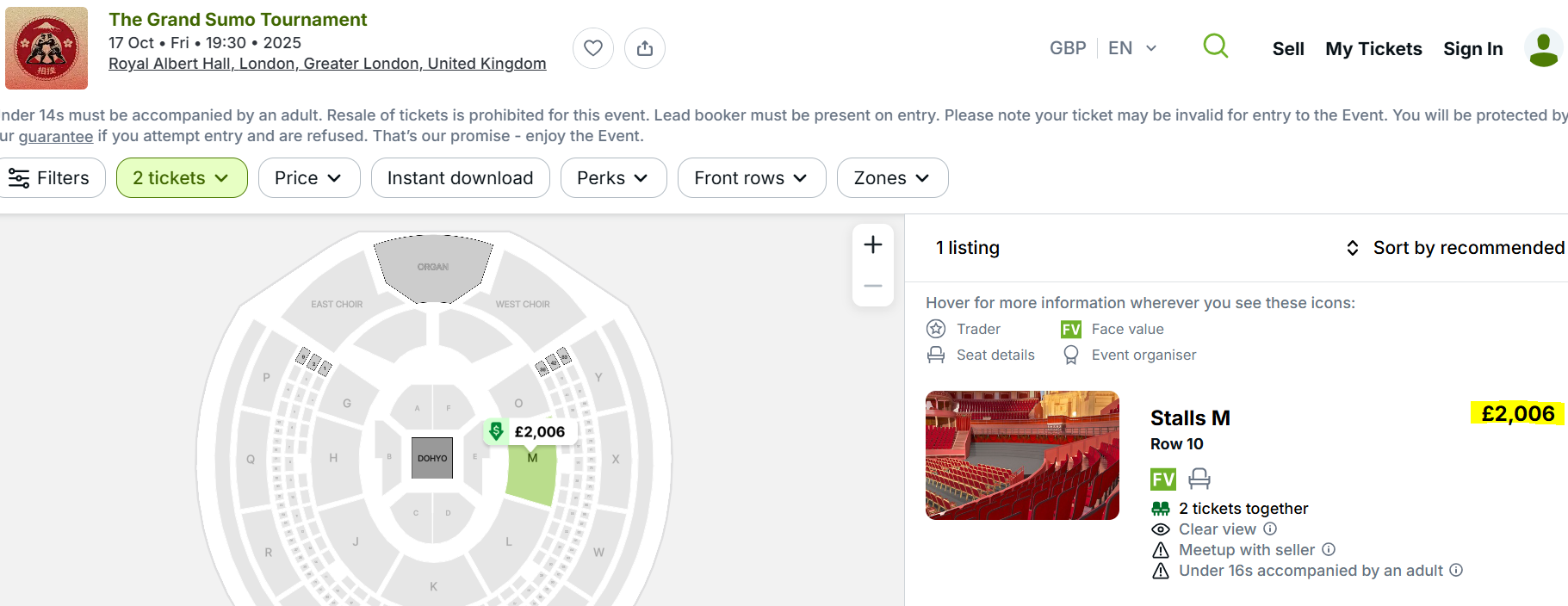Open the user profile avatar icon
This screenshot has height=606, width=1568.
pos(1543,48)
